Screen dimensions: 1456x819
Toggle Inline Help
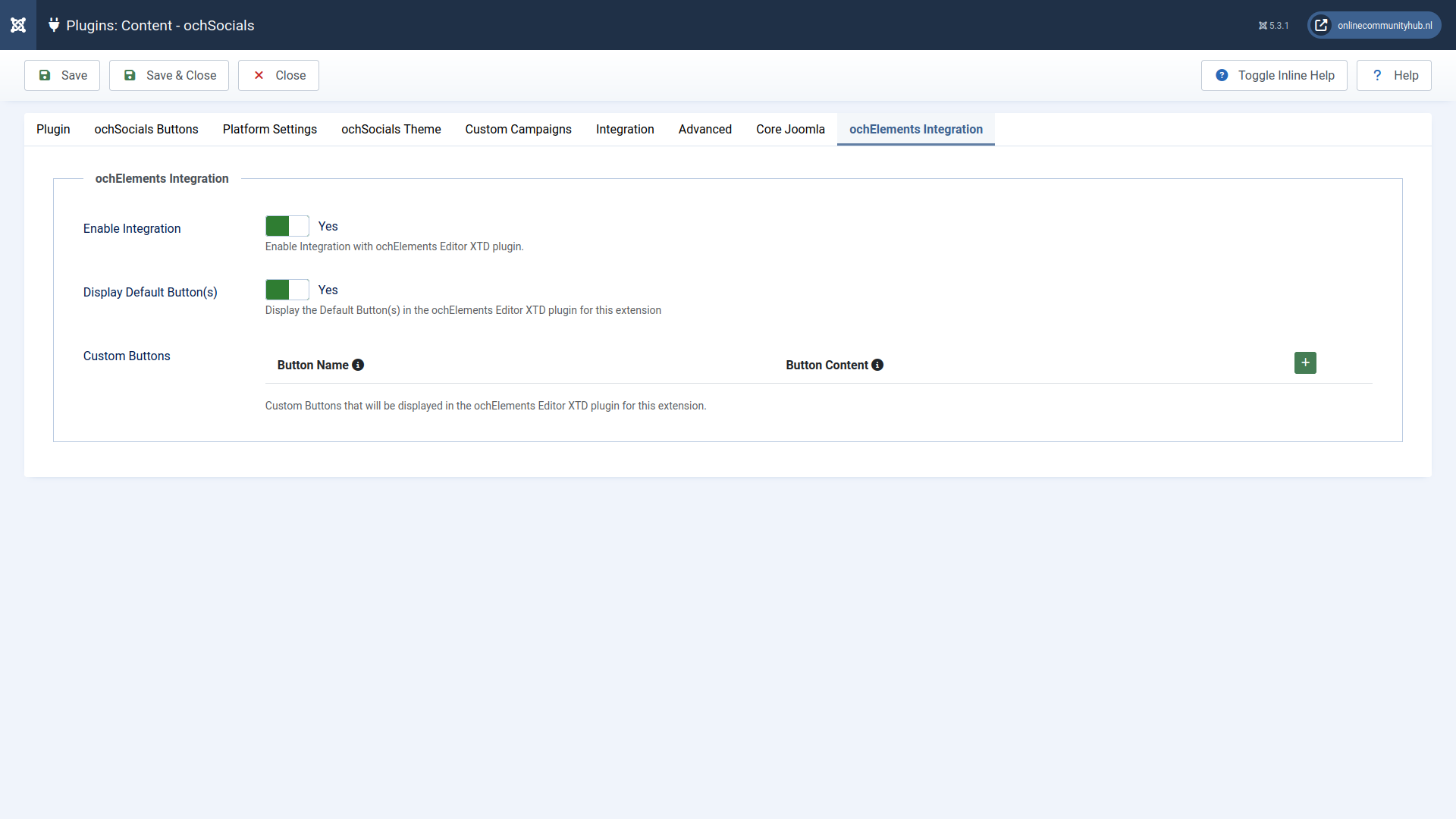coord(1274,75)
